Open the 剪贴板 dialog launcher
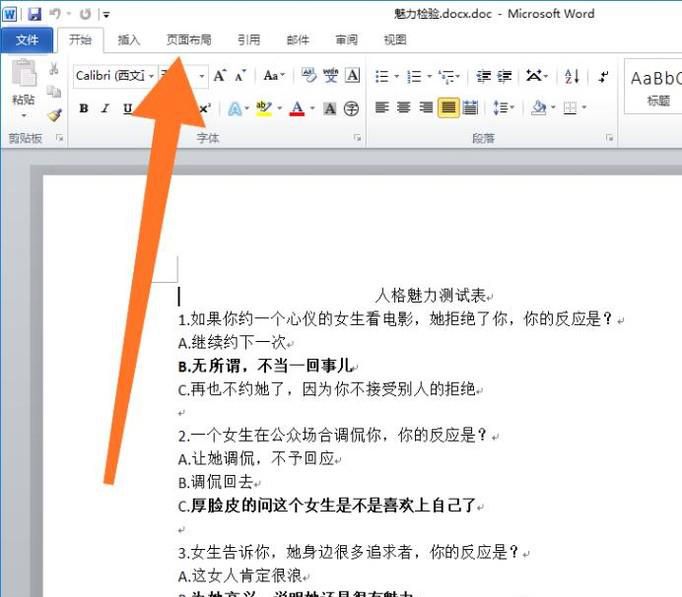 coord(60,138)
